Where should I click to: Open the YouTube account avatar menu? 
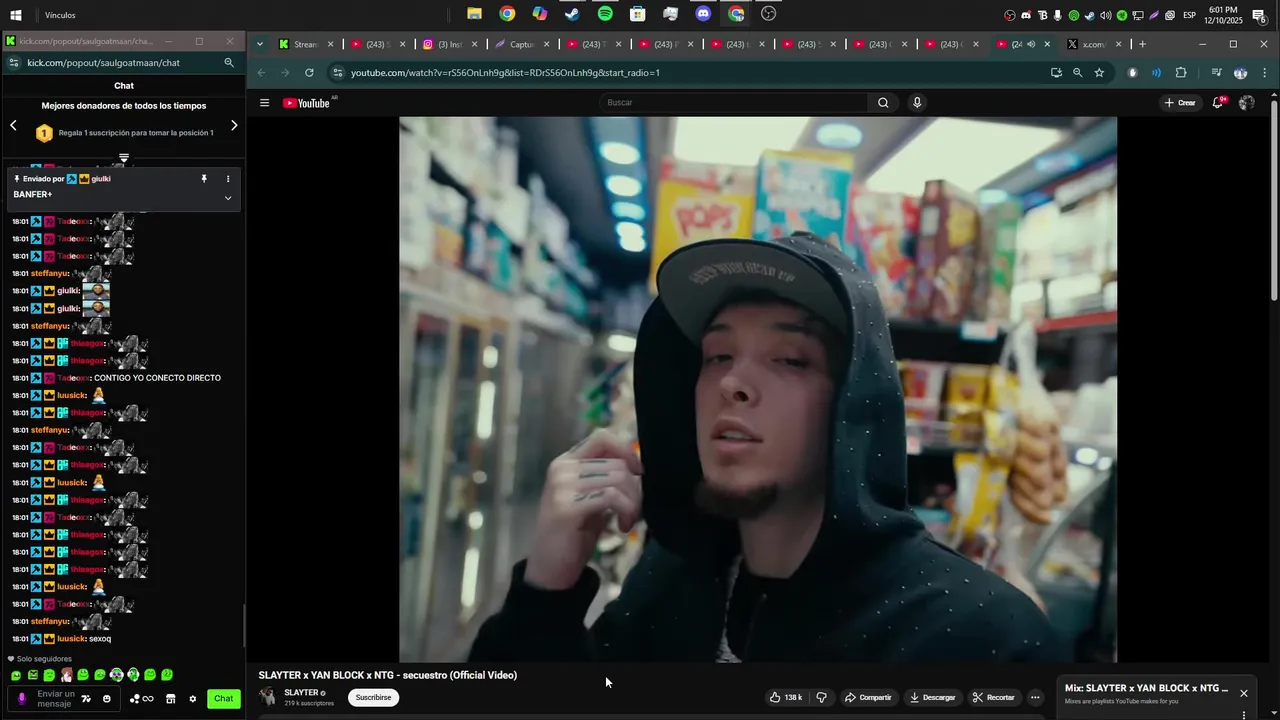tap(1246, 103)
